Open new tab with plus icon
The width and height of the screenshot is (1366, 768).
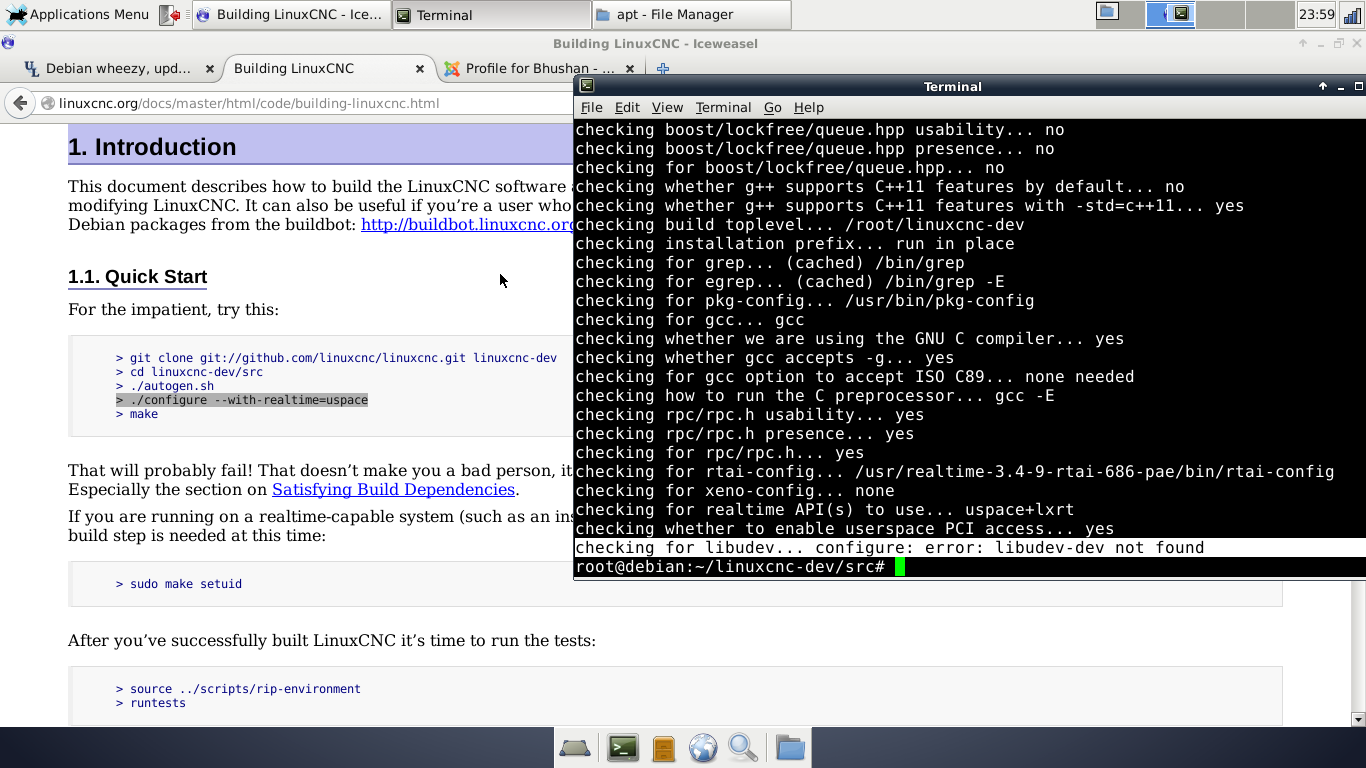pos(662,69)
